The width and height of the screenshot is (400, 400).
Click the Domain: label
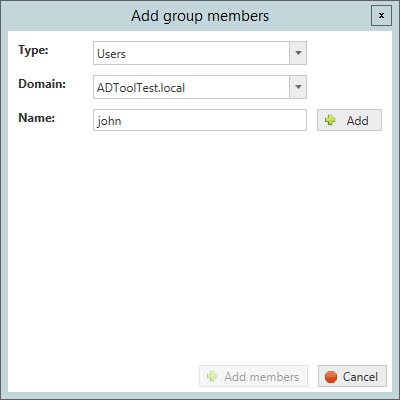tap(42, 84)
